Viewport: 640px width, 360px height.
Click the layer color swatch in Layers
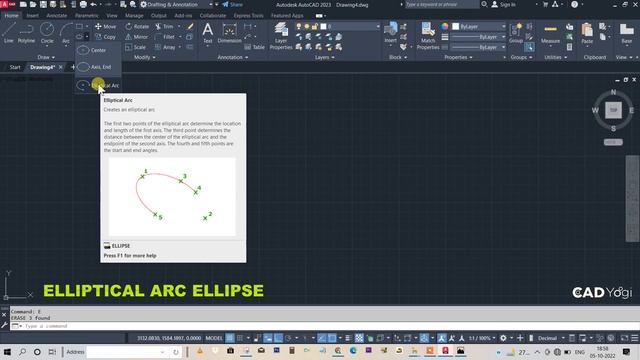pyautogui.click(x=323, y=26)
